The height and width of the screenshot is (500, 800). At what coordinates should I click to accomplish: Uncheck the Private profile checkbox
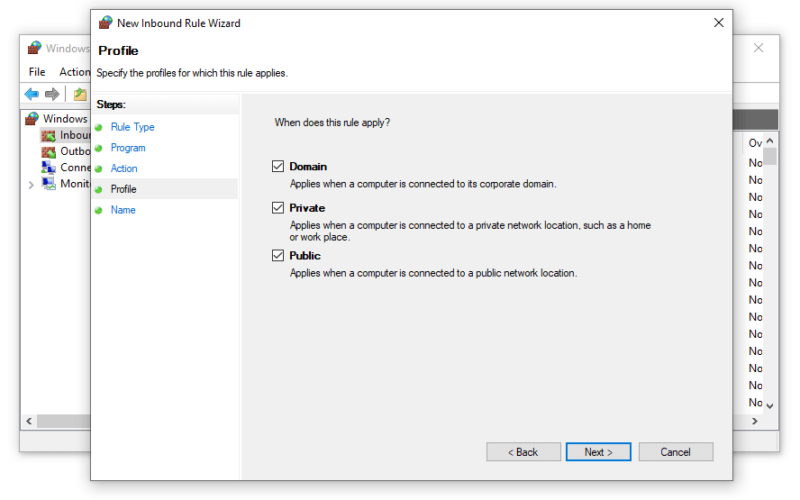[x=278, y=208]
